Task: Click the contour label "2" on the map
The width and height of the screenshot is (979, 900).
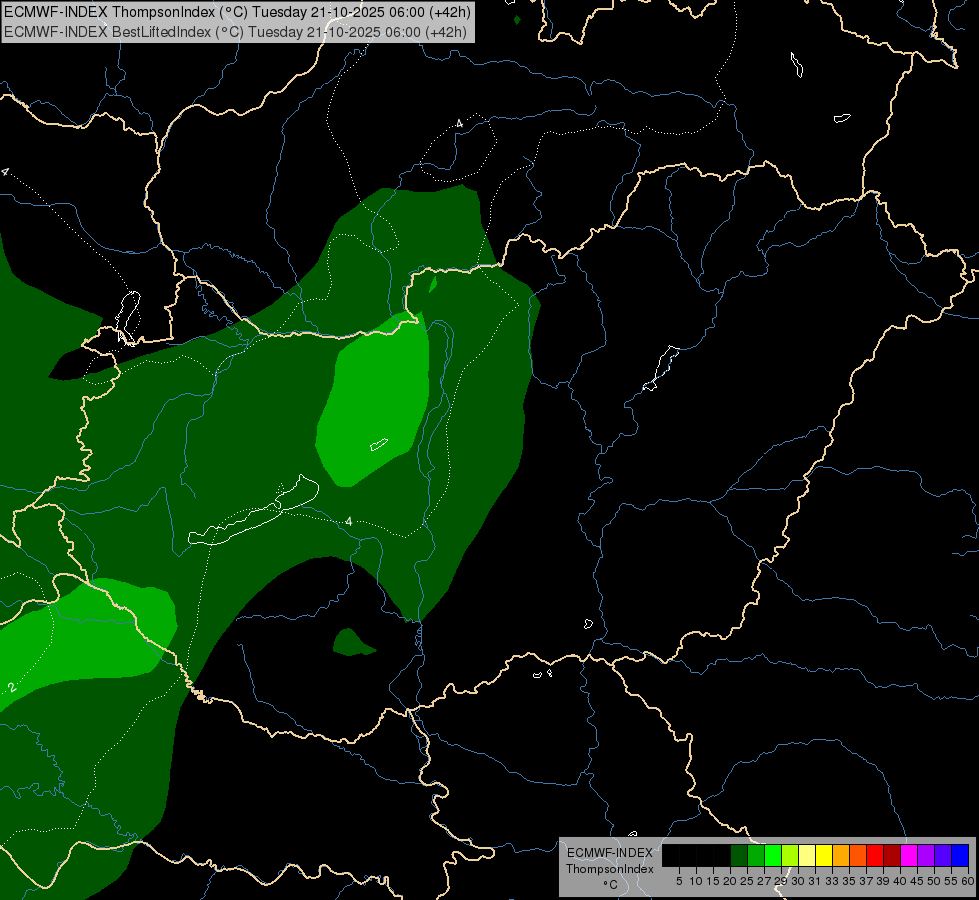Action: pos(11,688)
